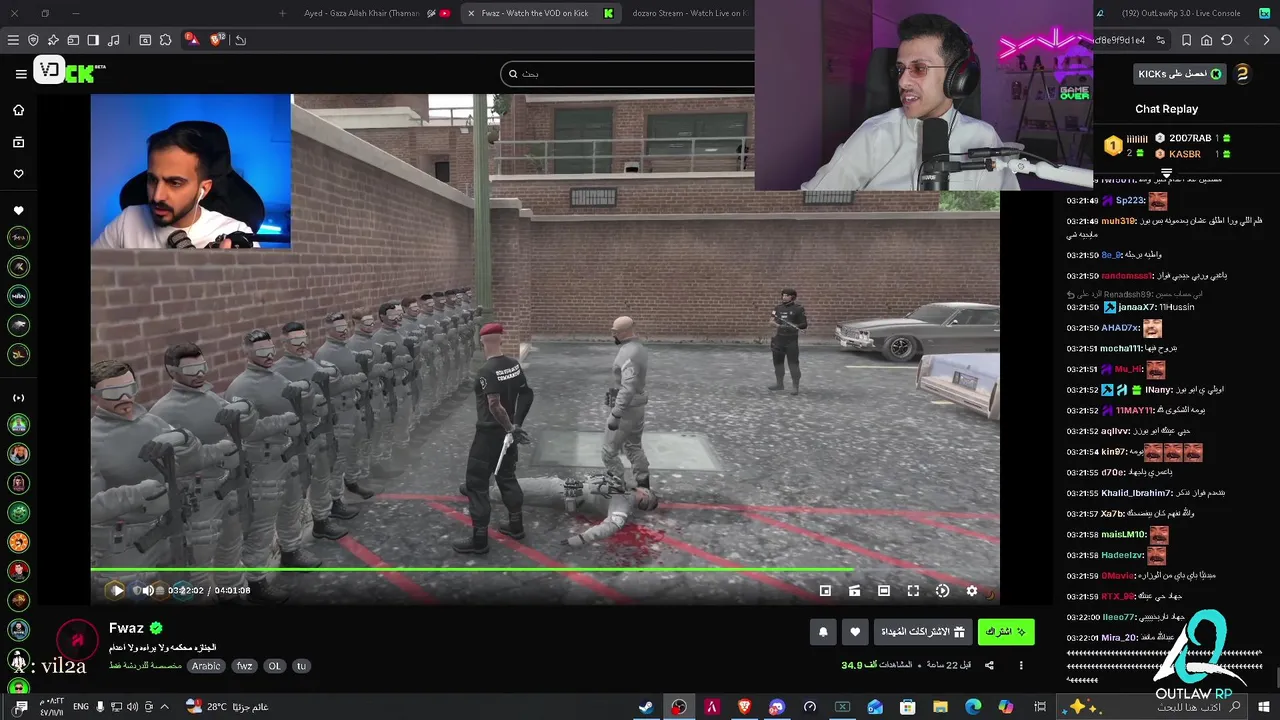1280x720 pixels.
Task: Open the heart outline icon in sidebar
Action: pos(18,174)
